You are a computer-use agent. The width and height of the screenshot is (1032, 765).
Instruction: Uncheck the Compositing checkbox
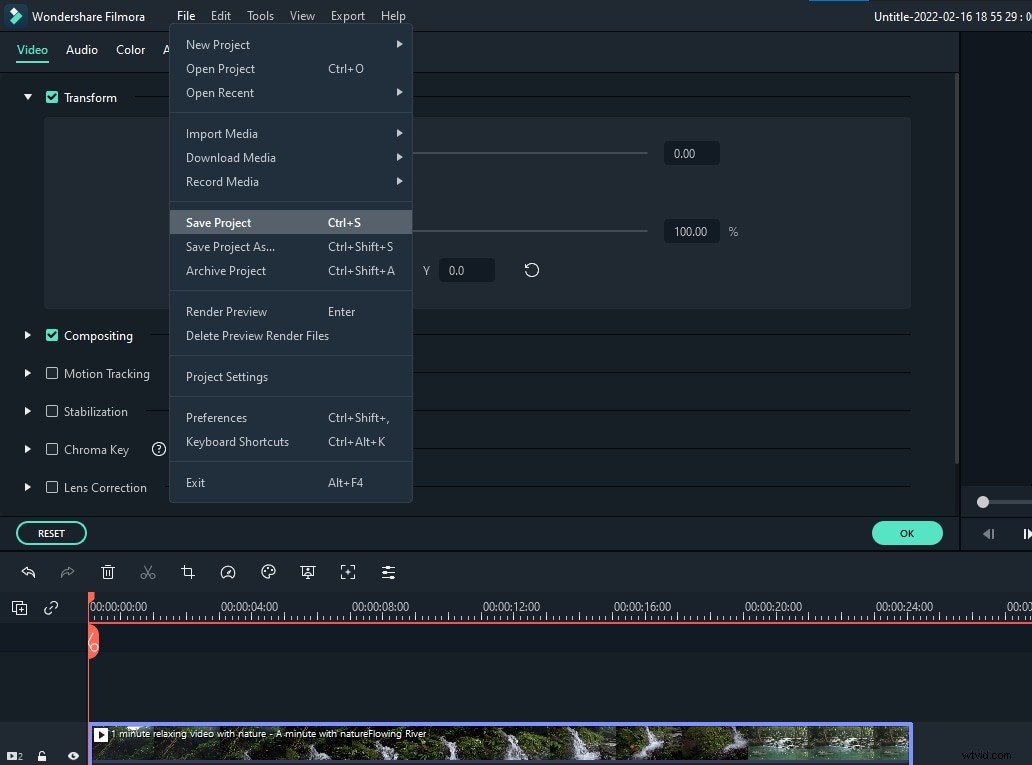tap(51, 335)
